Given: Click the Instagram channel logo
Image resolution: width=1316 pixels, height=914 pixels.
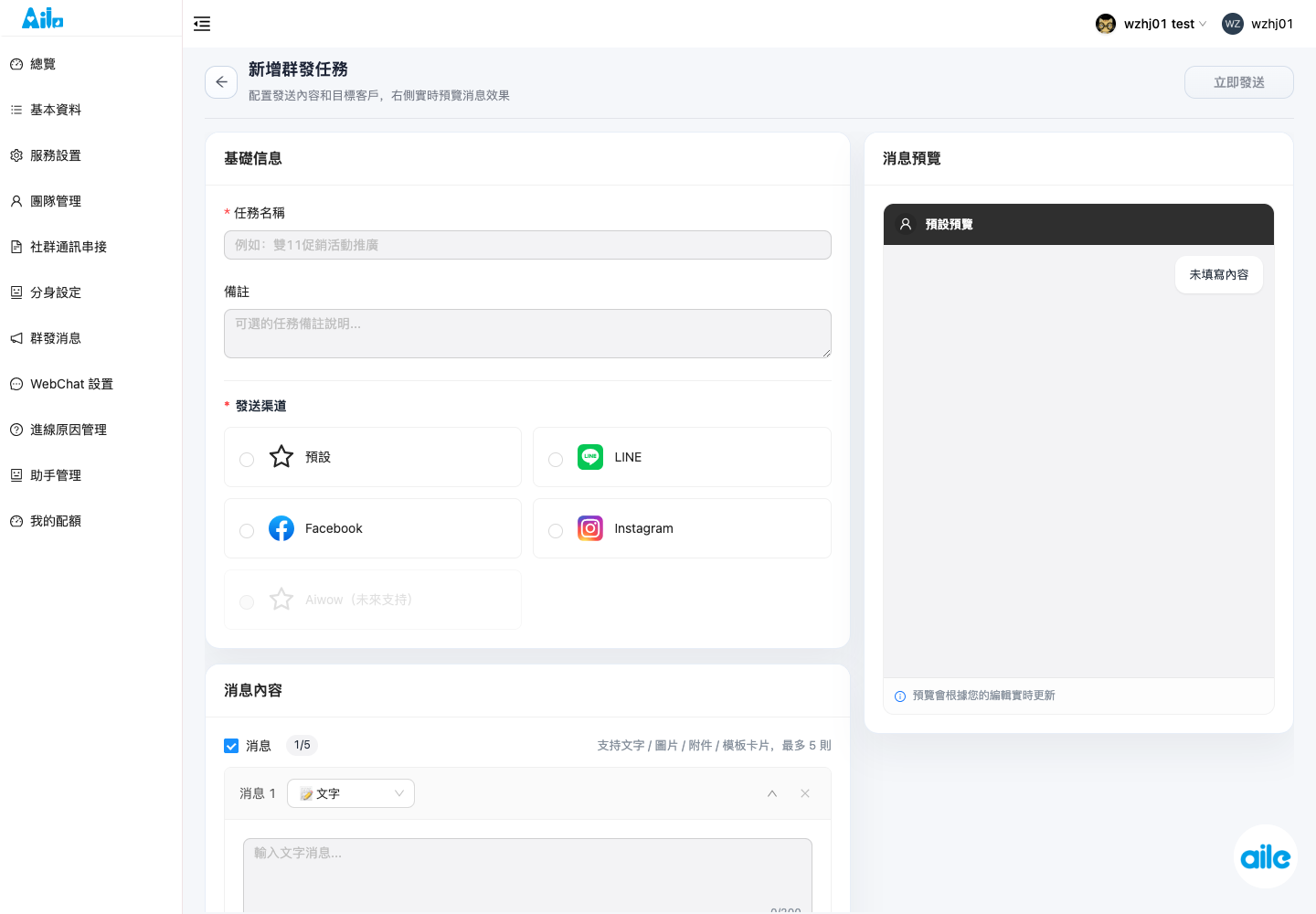Looking at the screenshot, I should [590, 528].
